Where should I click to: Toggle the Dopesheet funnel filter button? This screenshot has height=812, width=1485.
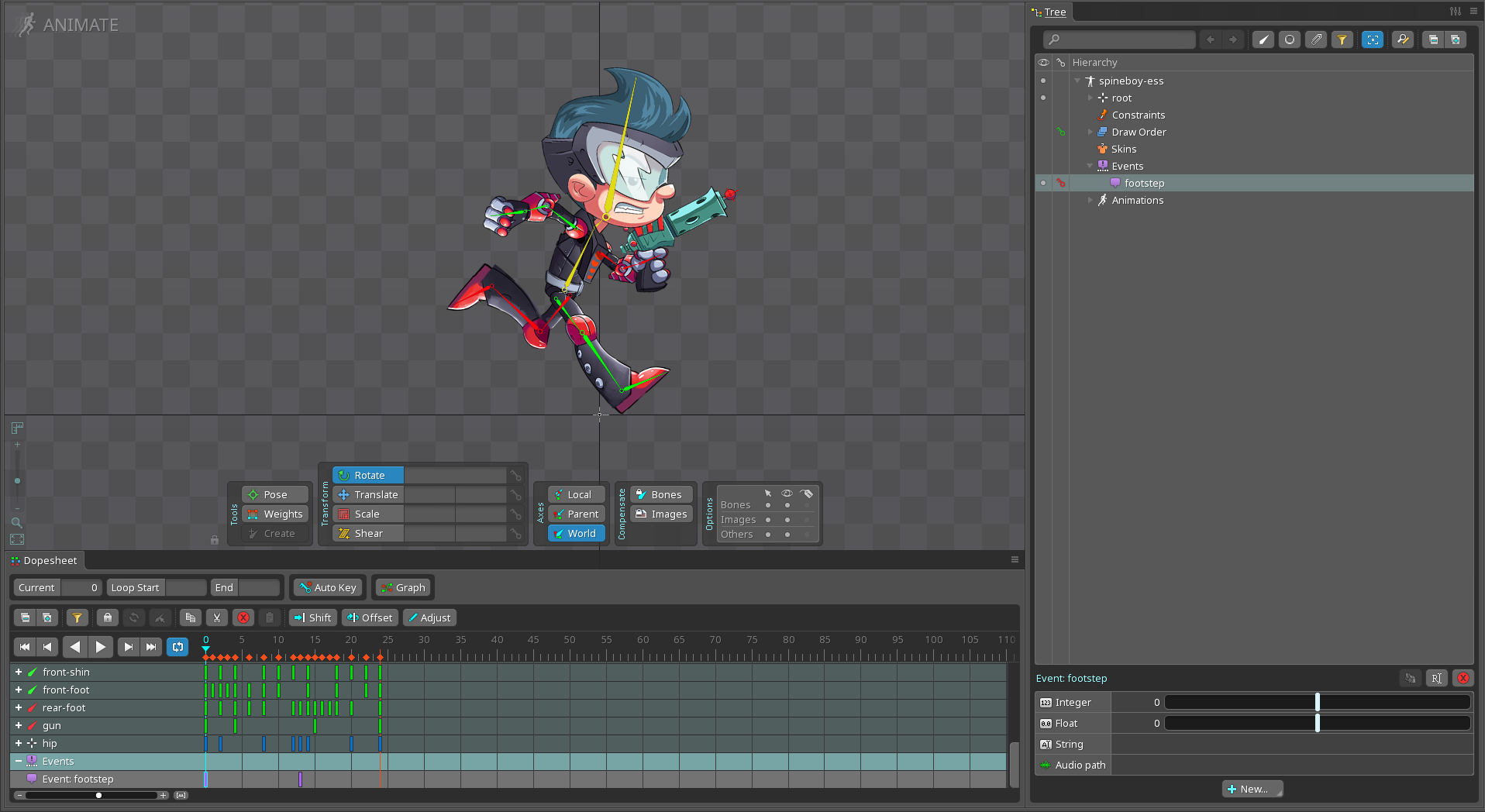point(77,618)
